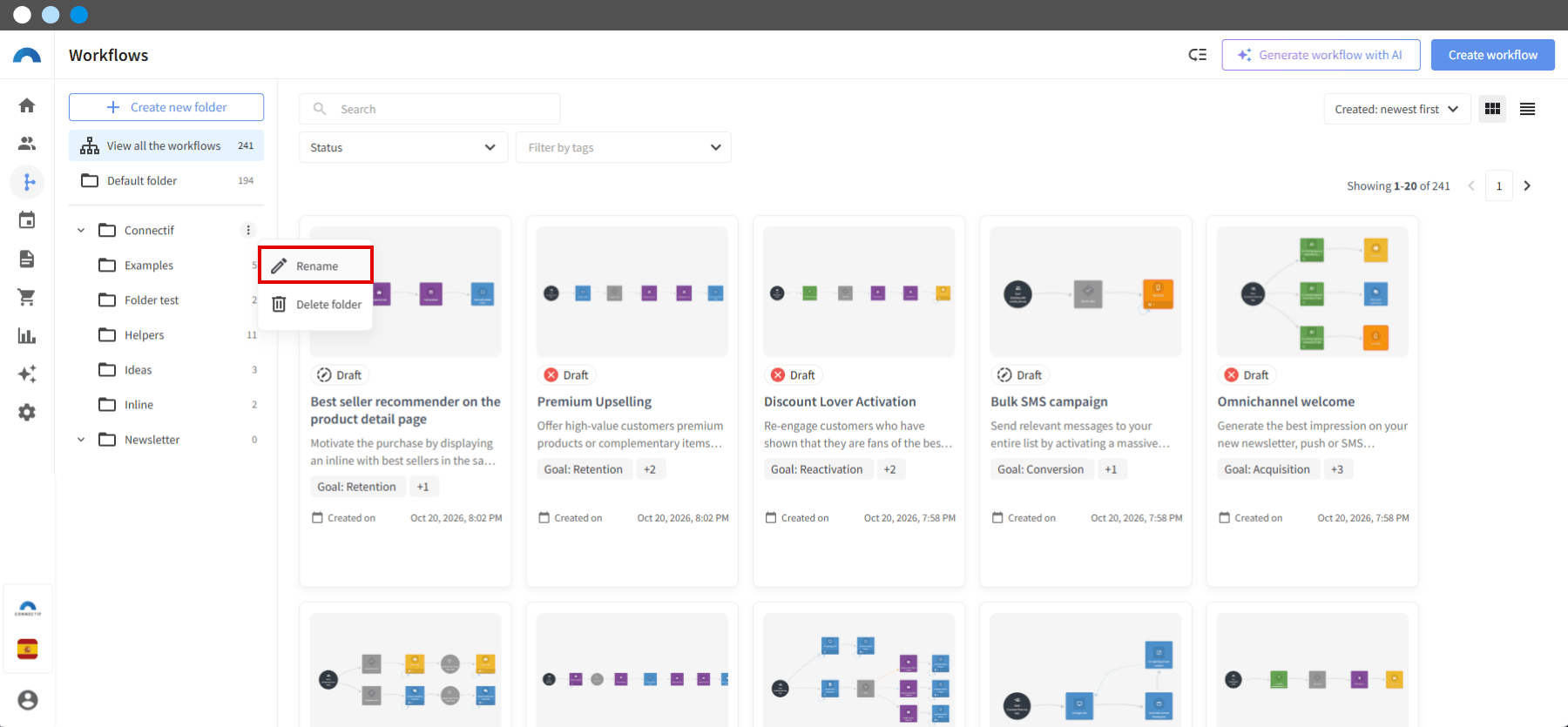Click the +2 badge on Premium Upselling

(x=650, y=469)
